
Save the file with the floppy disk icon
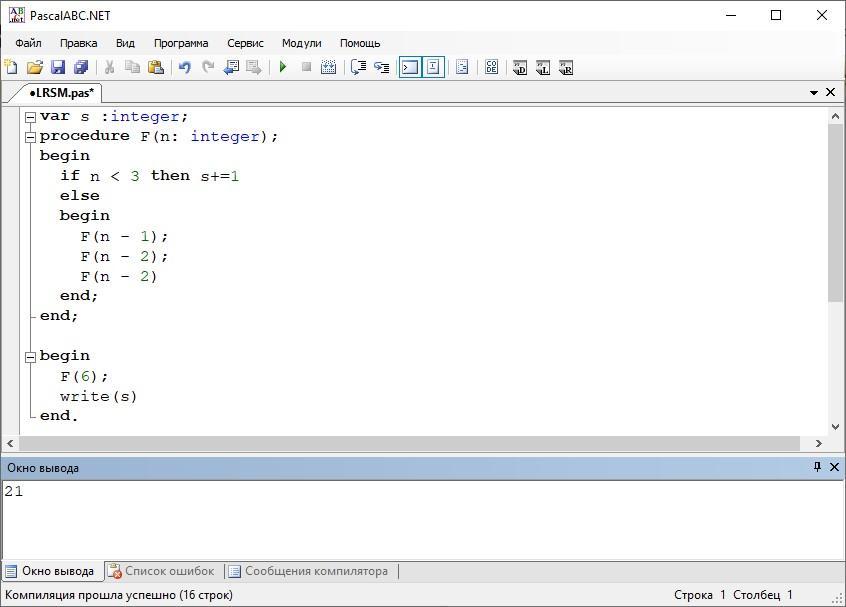coord(57,67)
